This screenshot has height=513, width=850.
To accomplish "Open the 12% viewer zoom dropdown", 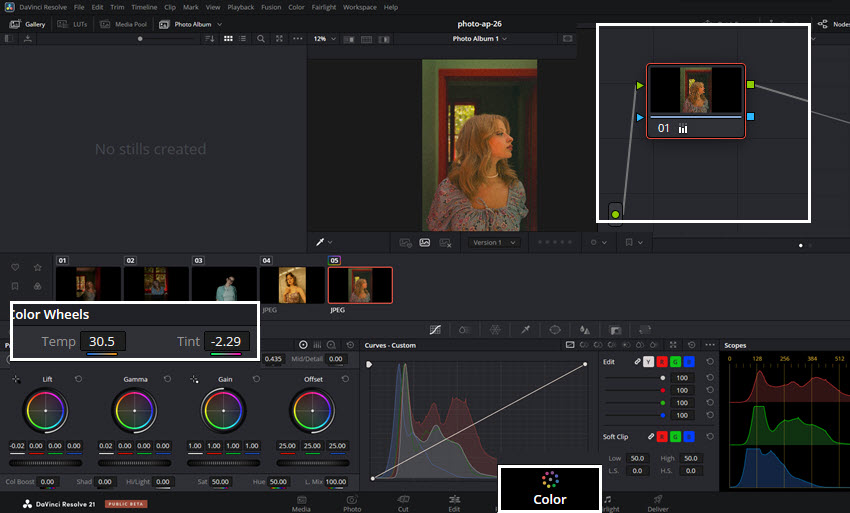I will tap(325, 39).
